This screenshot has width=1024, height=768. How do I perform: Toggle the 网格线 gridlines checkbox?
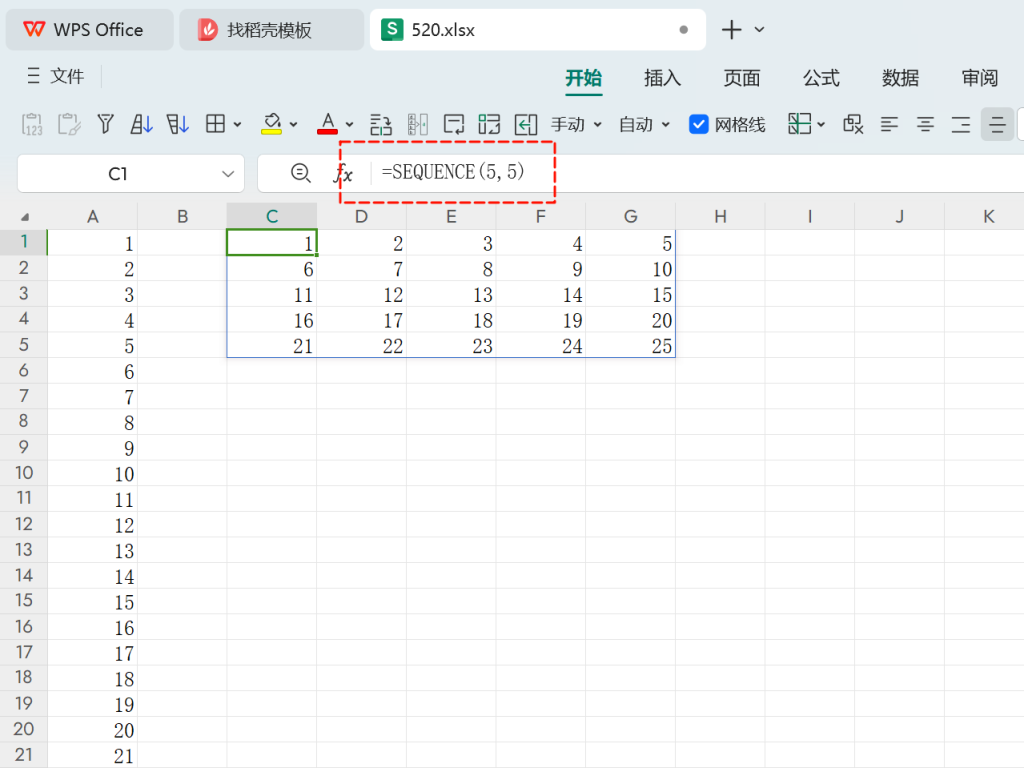tap(698, 124)
